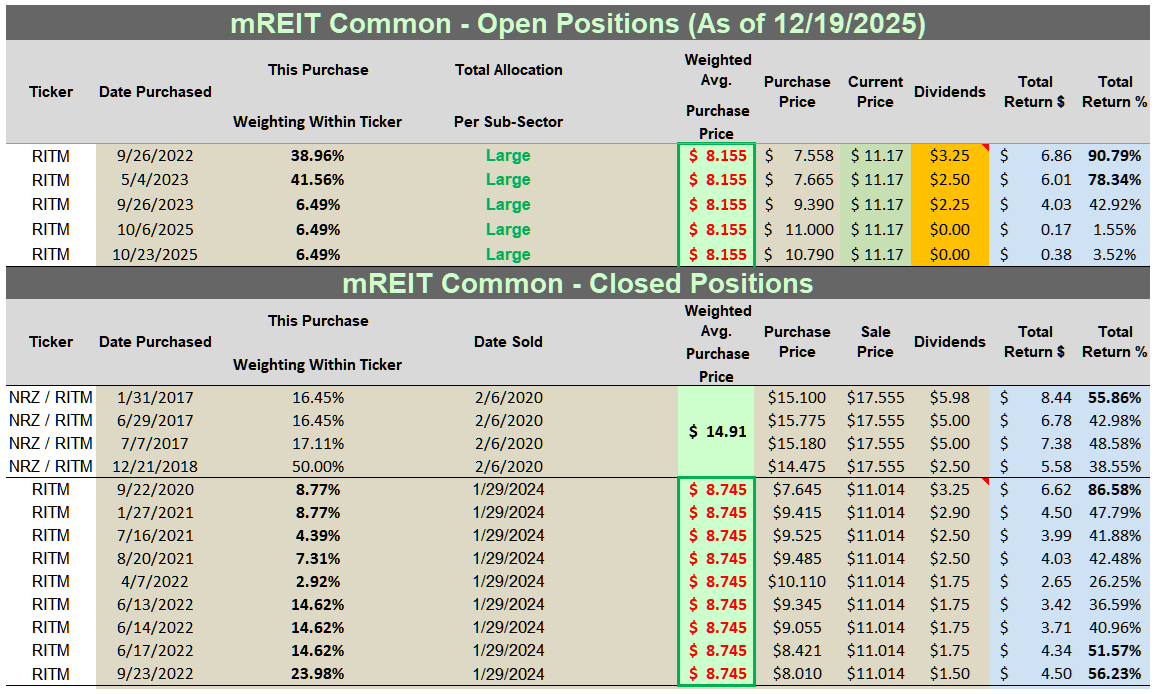
Task: Click the 50.00% weighting cell
Action: [x=318, y=467]
